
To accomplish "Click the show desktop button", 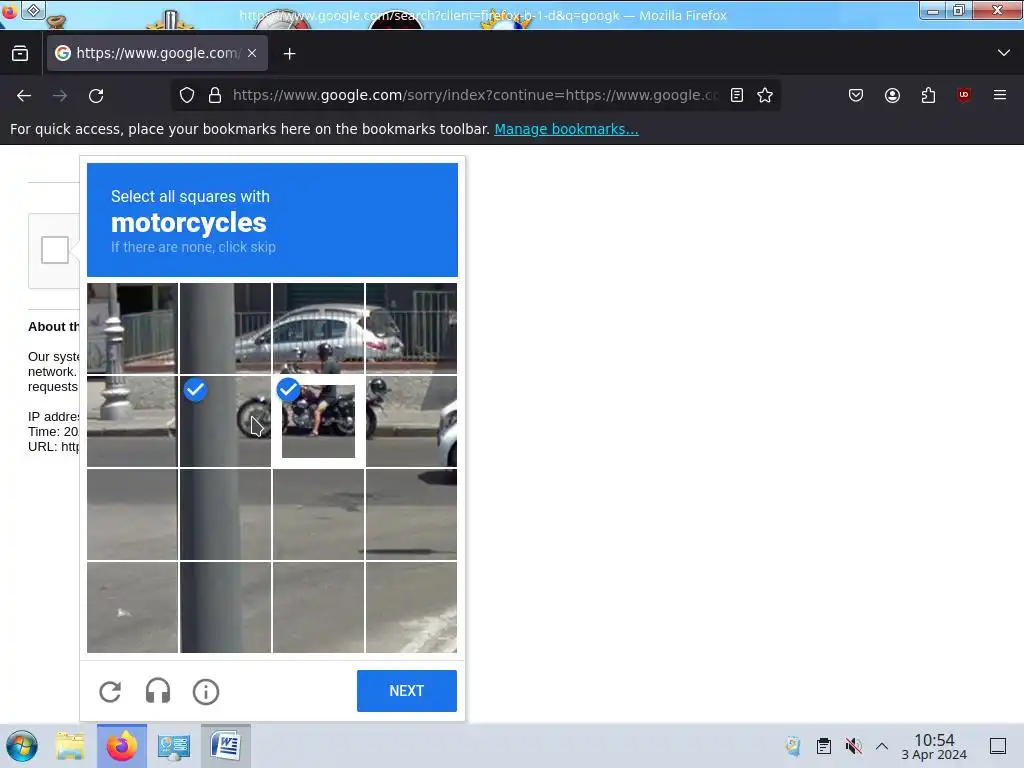I will (998, 746).
